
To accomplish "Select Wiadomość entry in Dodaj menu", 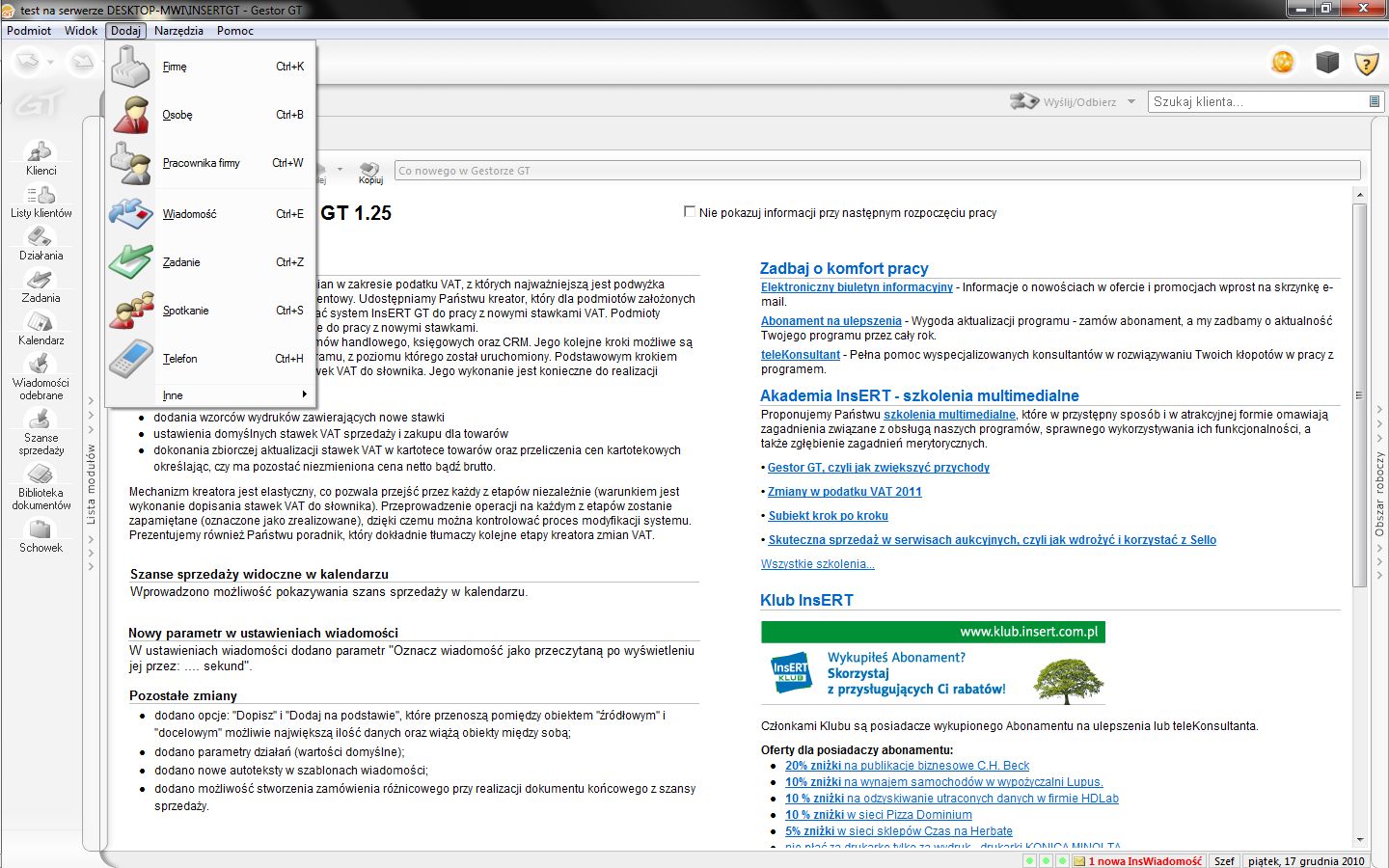I will coord(210,214).
